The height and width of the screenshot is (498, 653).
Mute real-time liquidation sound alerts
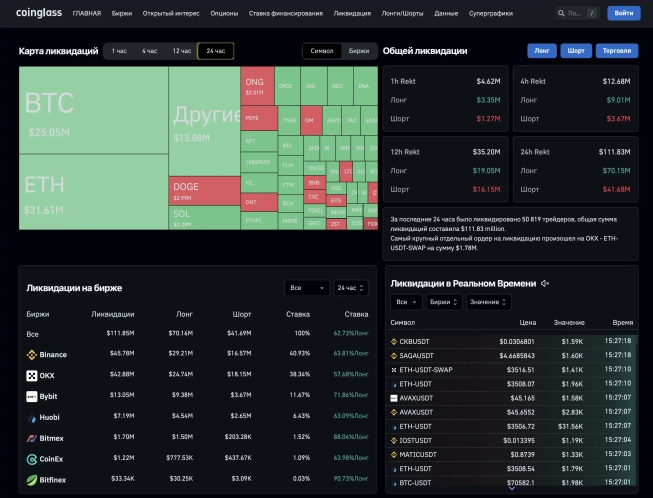click(x=545, y=283)
